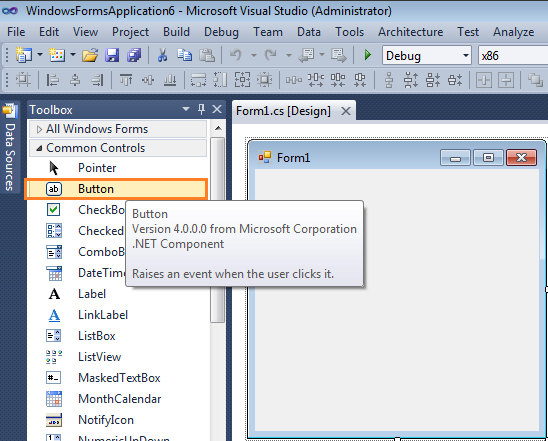Select the Button control in Toolbox
This screenshot has width=548, height=441.
116,189
